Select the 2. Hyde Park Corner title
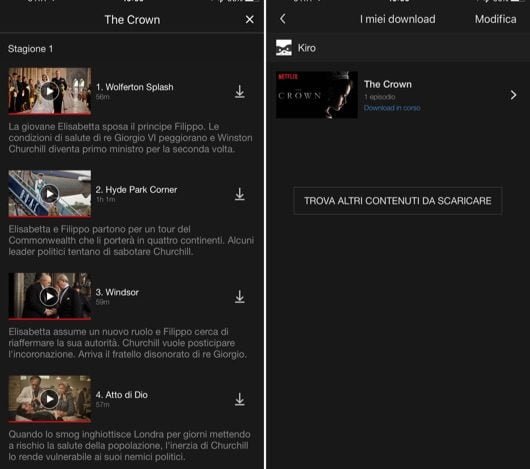Image resolution: width=530 pixels, height=469 pixels. [x=136, y=190]
